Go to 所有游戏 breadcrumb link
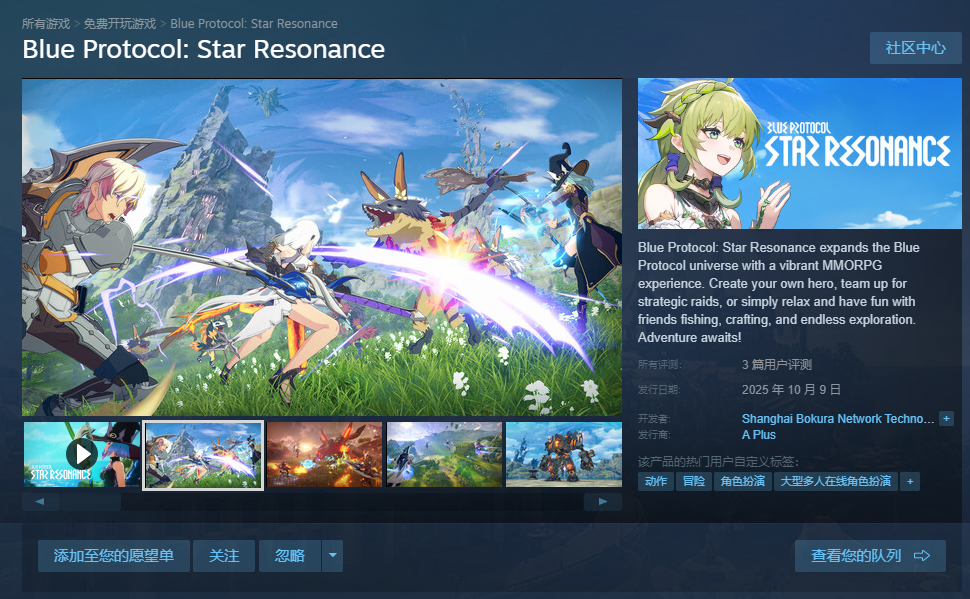The height and width of the screenshot is (599, 970). [46, 24]
